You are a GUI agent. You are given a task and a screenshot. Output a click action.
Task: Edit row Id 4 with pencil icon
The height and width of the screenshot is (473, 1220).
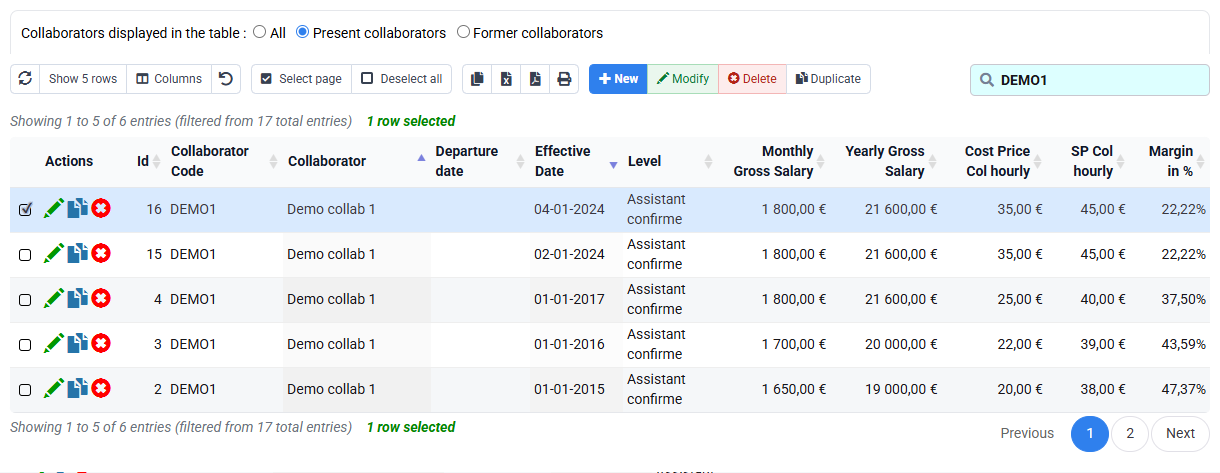pyautogui.click(x=54, y=299)
